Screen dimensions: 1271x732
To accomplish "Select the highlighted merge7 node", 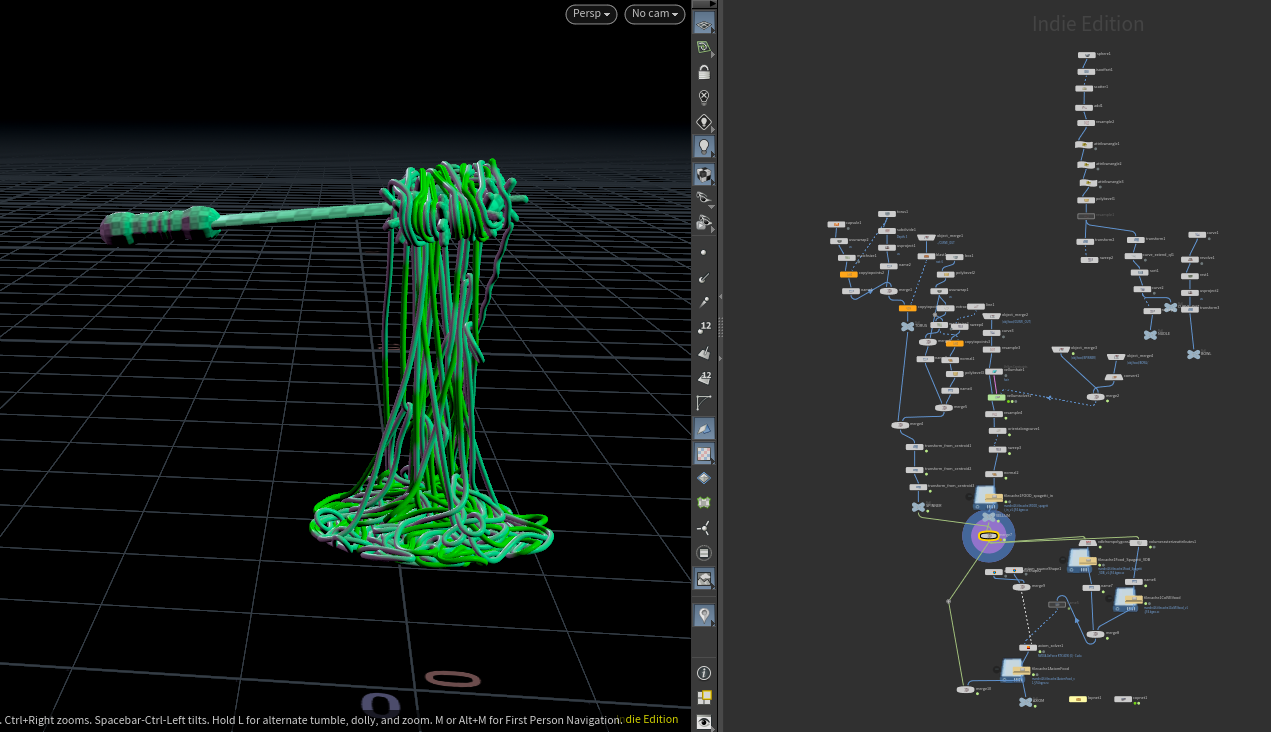I will 988,537.
